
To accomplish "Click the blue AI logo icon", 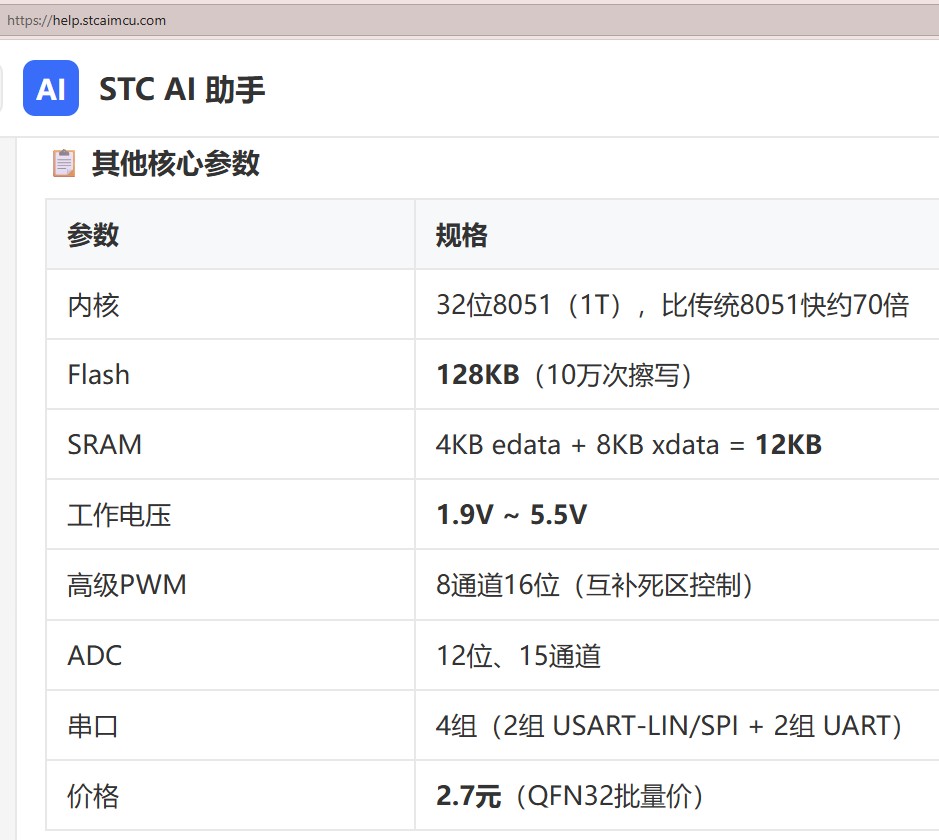I will pos(51,88).
